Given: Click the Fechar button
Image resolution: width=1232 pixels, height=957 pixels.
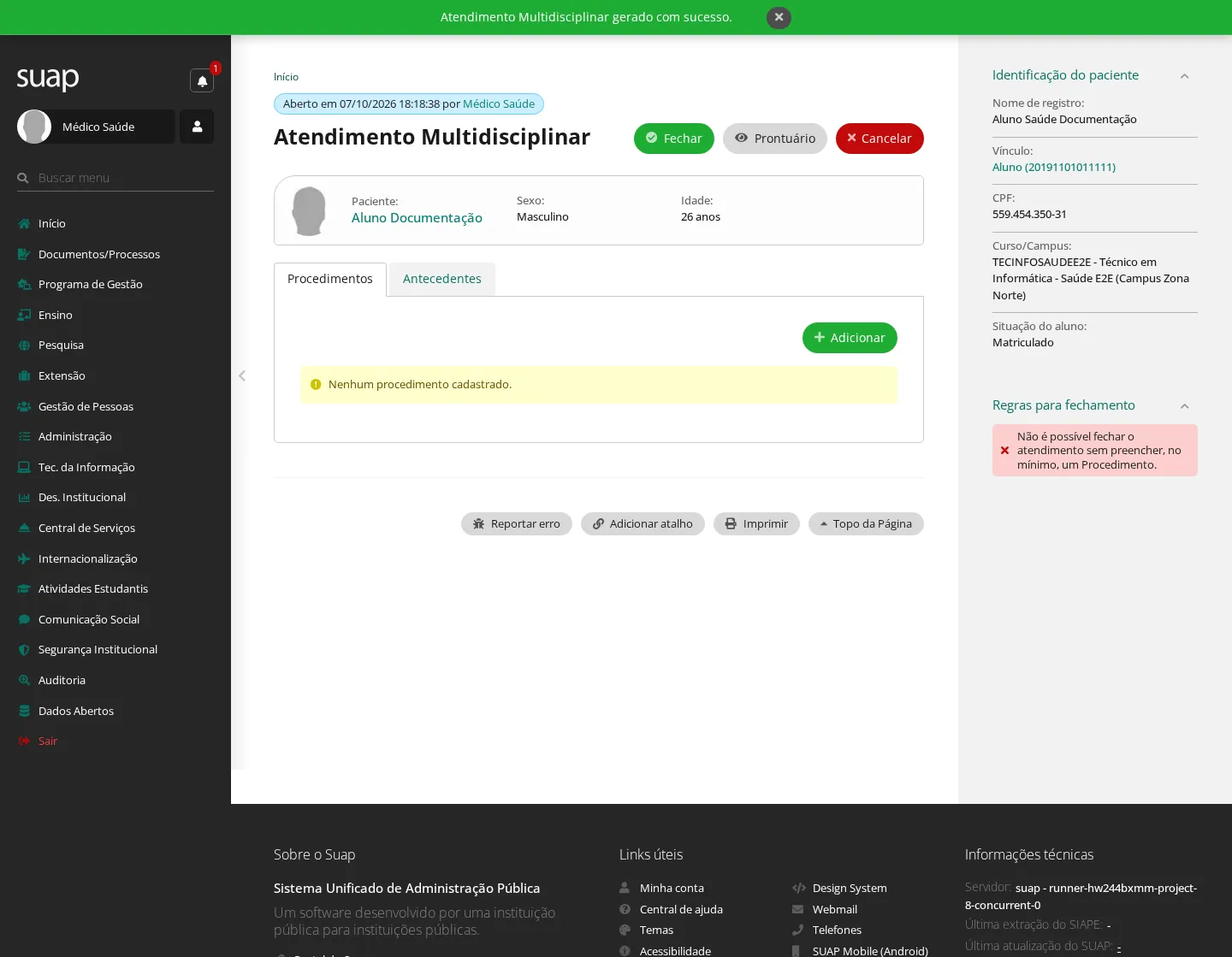Looking at the screenshot, I should coord(674,139).
